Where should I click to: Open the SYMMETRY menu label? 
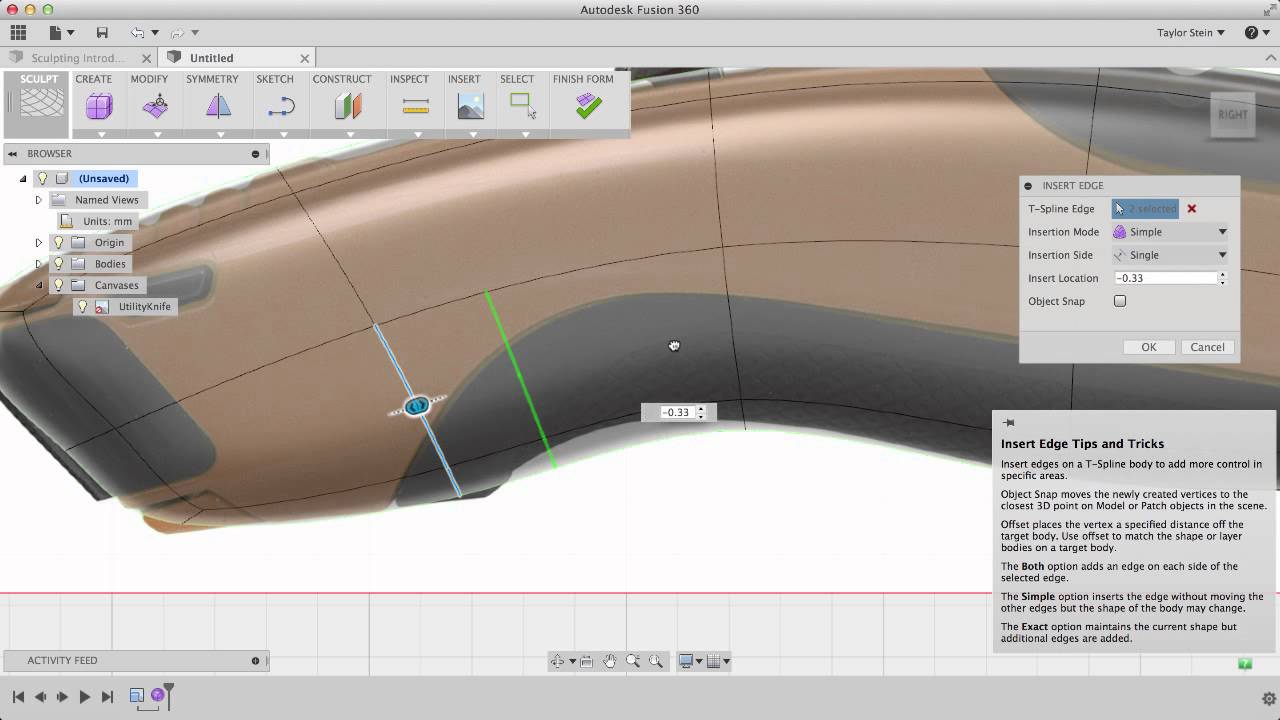click(x=212, y=79)
